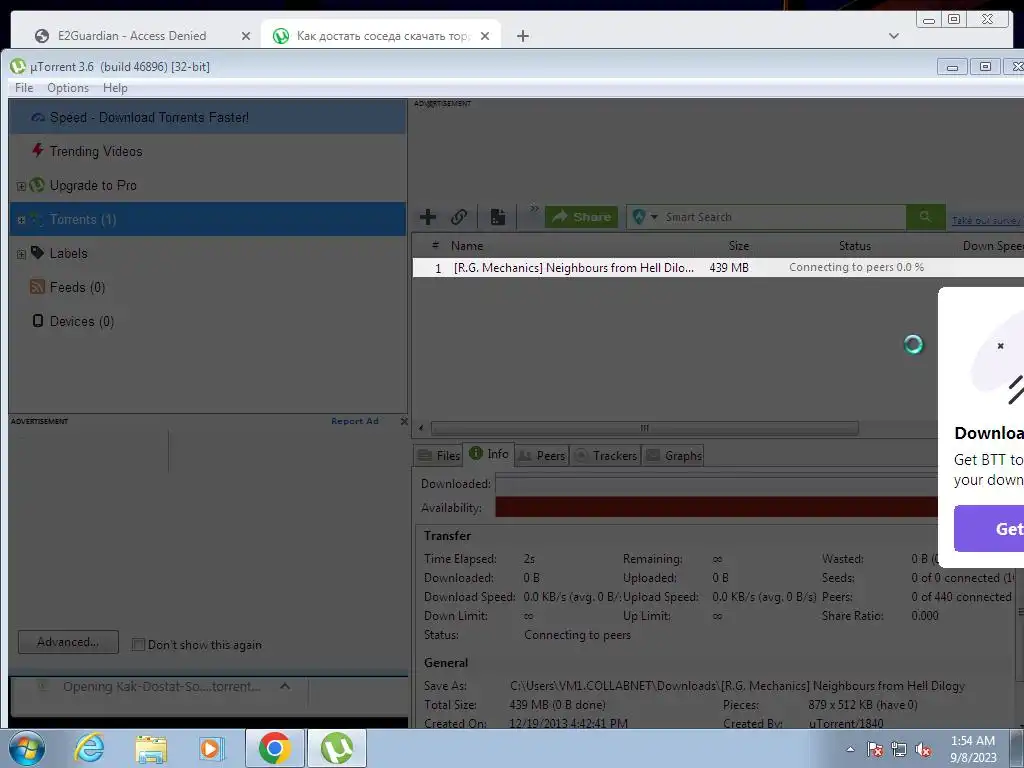Image resolution: width=1024 pixels, height=768 pixels.
Task: Click the Add Torrent plus icon
Action: click(x=428, y=217)
